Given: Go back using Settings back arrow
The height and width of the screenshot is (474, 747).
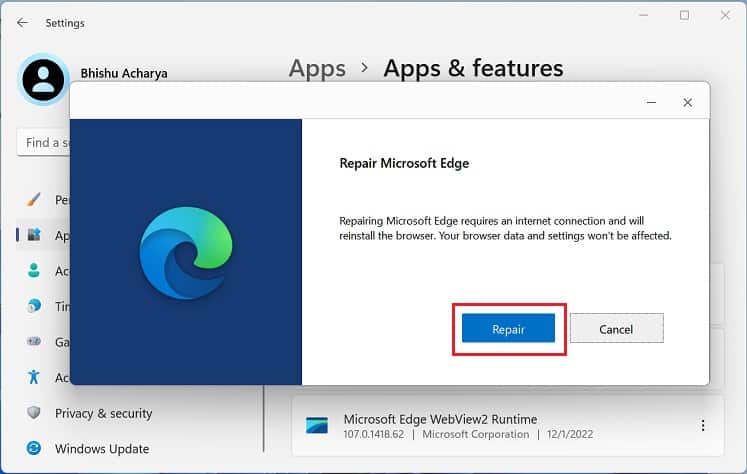Looking at the screenshot, I should 22,22.
